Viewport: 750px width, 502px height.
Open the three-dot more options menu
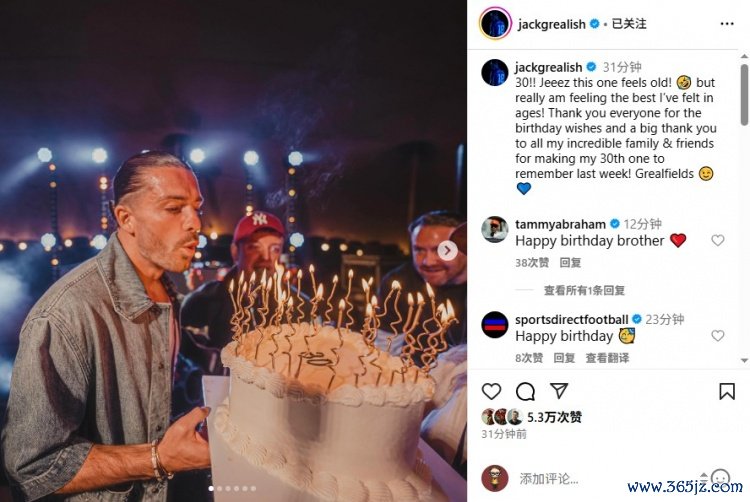tap(727, 24)
